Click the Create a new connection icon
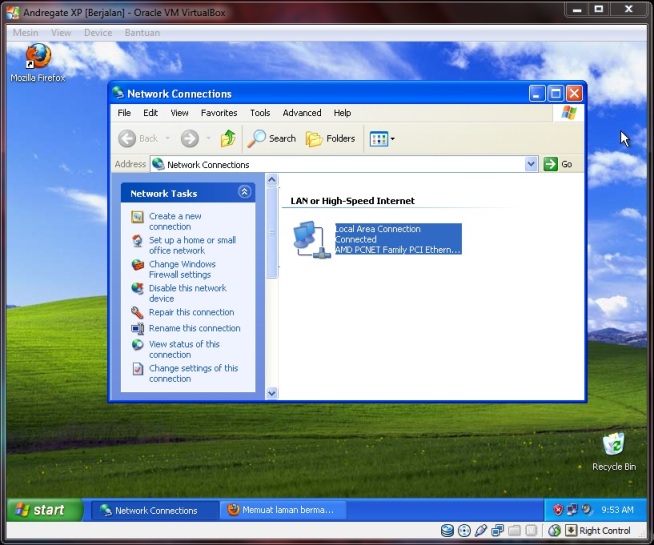Viewport: 654px width, 545px height. [x=137, y=217]
